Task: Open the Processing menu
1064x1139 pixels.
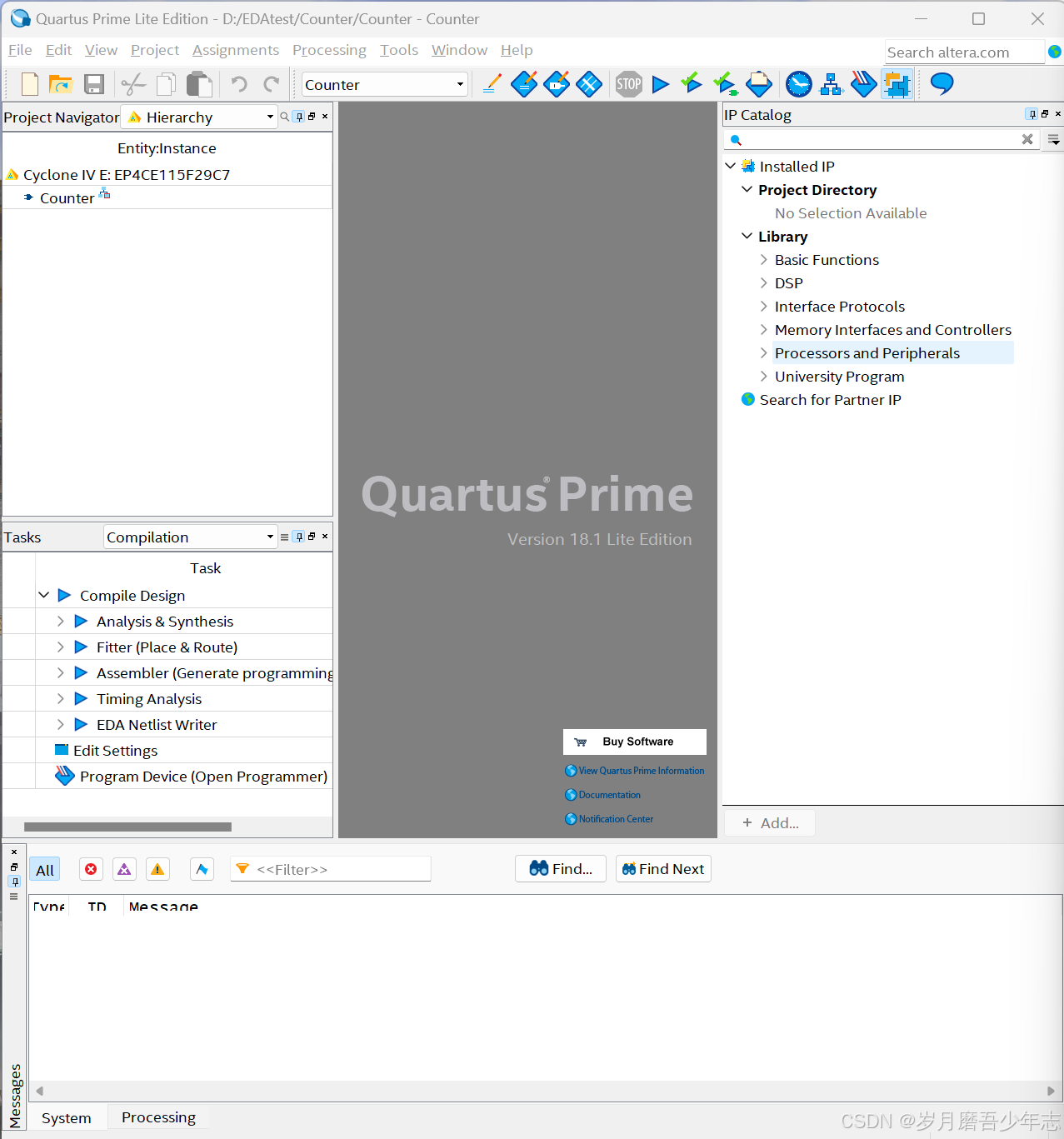Action: [x=329, y=50]
